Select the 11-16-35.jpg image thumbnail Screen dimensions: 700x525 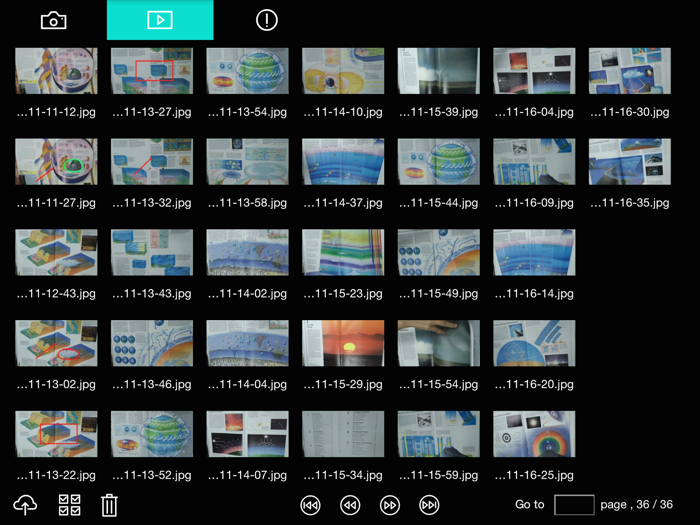coord(630,162)
